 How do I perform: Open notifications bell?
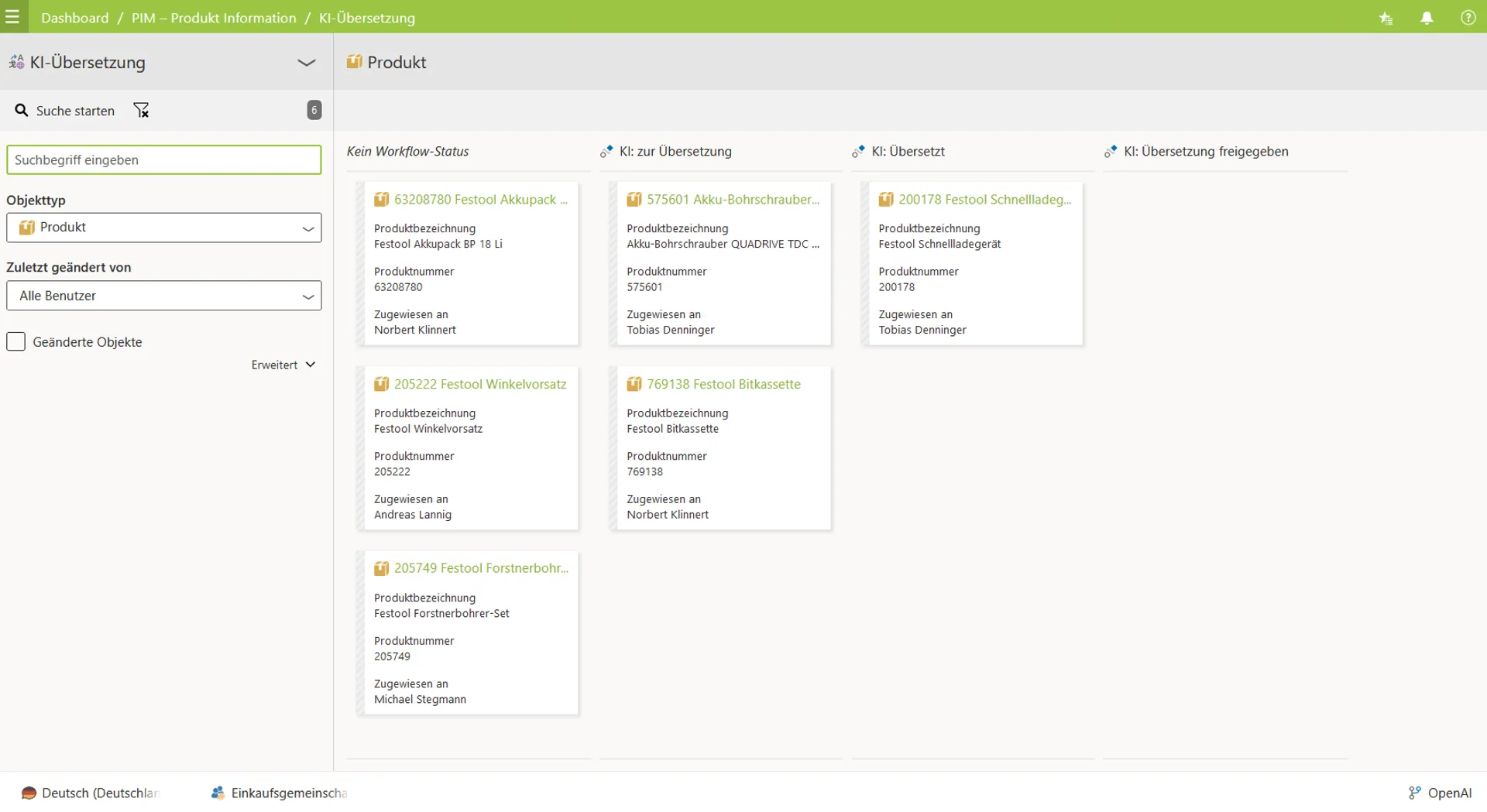coord(1427,18)
